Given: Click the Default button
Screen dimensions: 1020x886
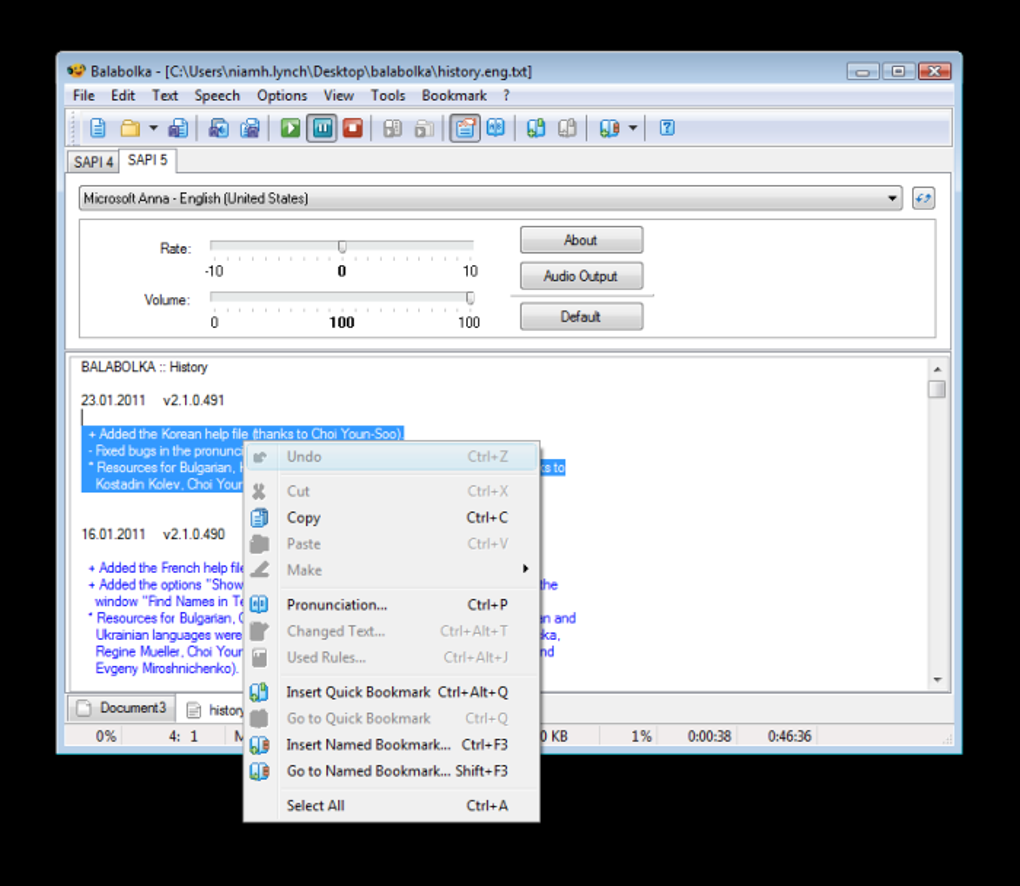Looking at the screenshot, I should point(582,317).
